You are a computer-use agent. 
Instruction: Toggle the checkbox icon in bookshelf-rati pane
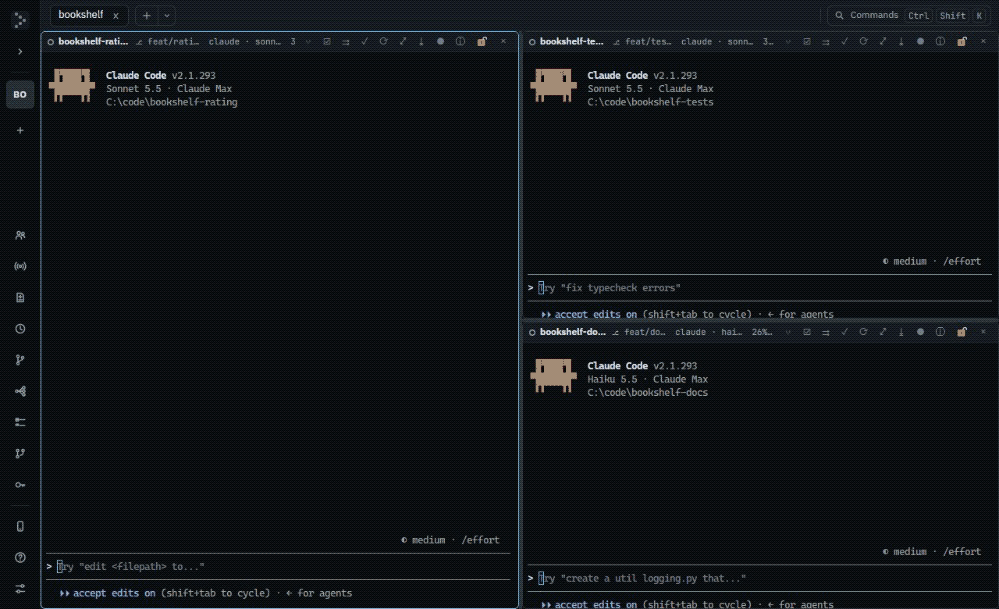point(327,41)
